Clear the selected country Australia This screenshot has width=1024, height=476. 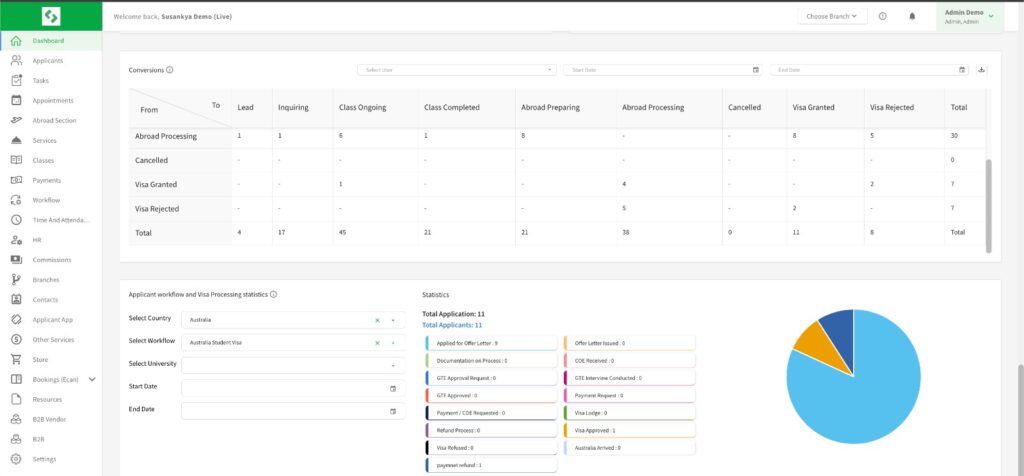click(377, 320)
